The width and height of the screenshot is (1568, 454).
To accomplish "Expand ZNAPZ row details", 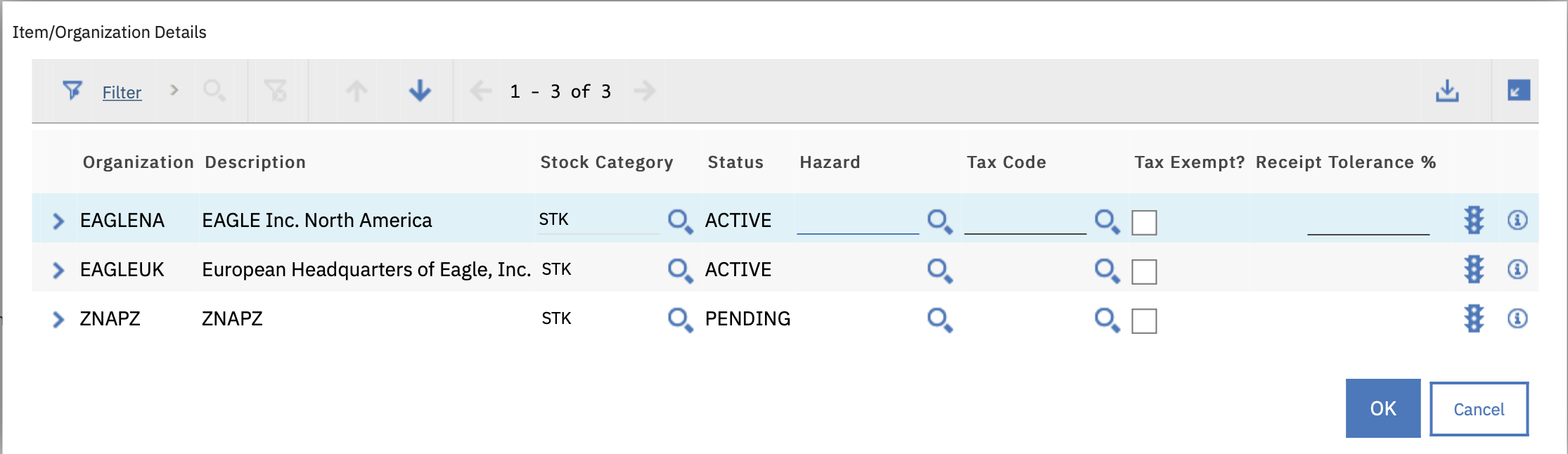I will [58, 320].
